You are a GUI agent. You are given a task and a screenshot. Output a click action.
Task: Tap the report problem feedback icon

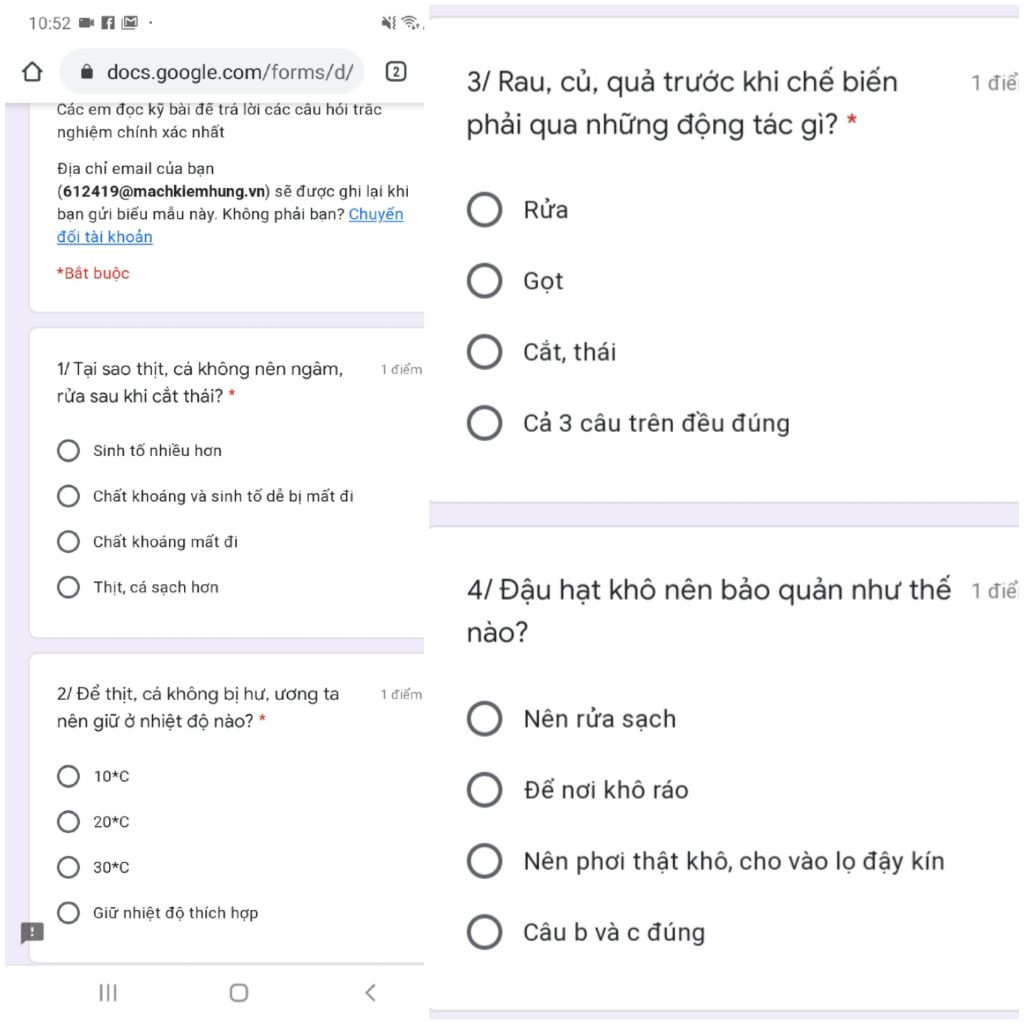coord(32,933)
